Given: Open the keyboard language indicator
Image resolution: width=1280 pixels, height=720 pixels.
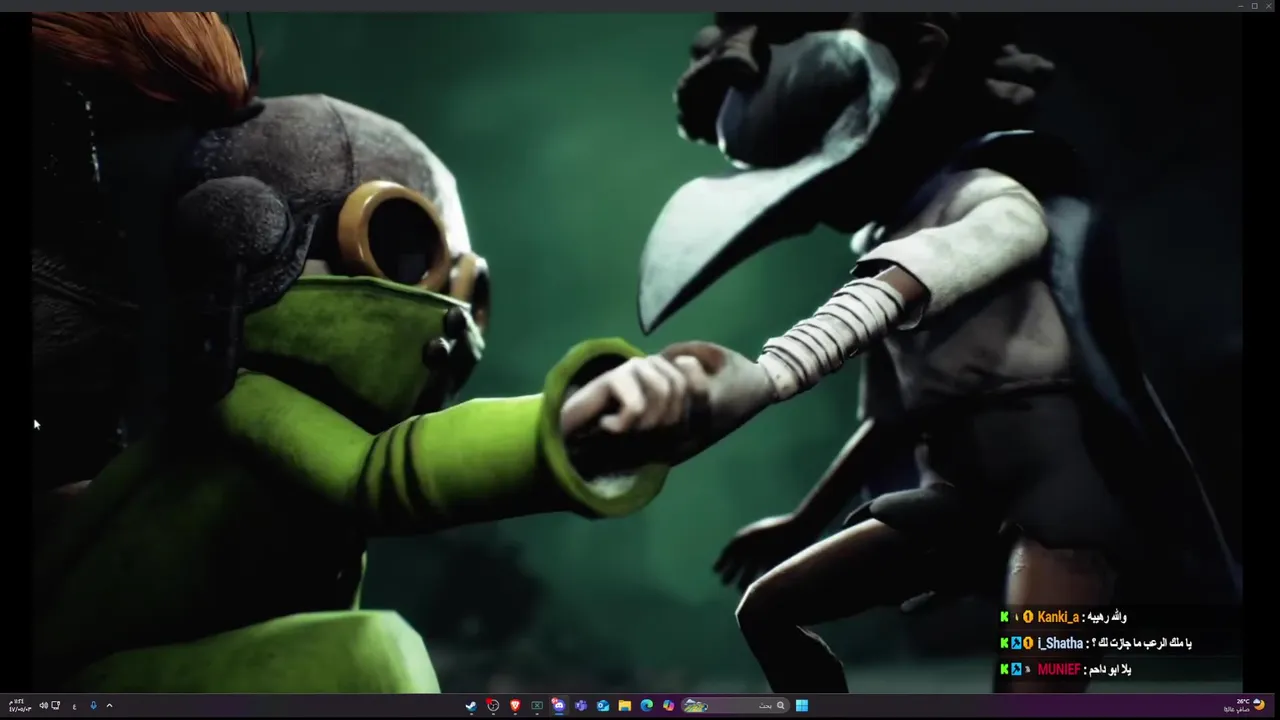Looking at the screenshot, I should click(75, 707).
